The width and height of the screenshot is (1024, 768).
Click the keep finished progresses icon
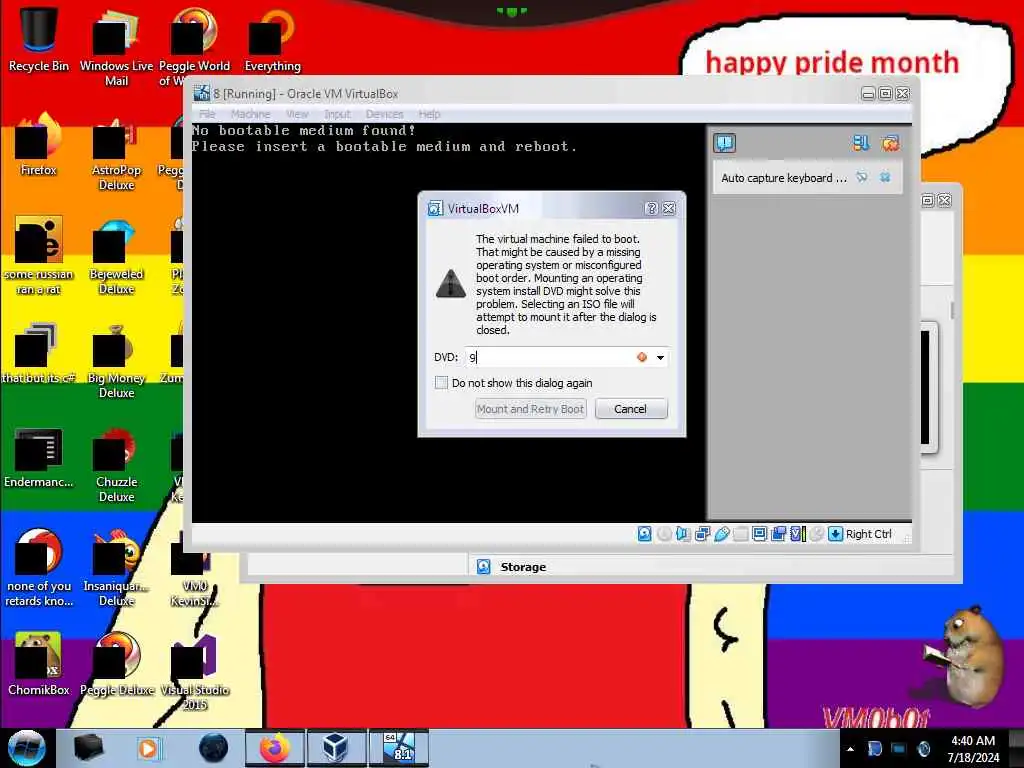coord(861,143)
